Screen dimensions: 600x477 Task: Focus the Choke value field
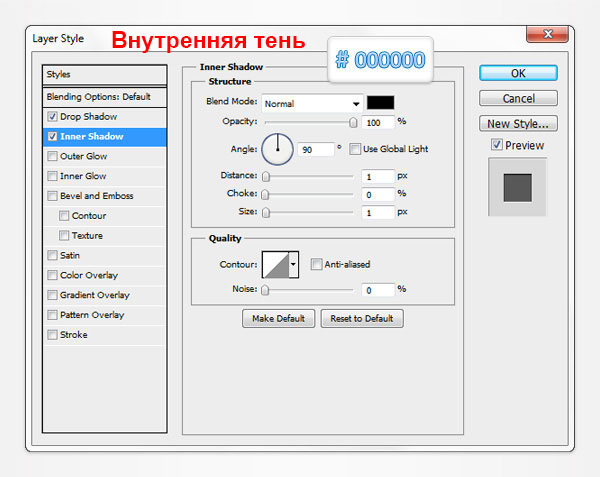click(x=378, y=194)
